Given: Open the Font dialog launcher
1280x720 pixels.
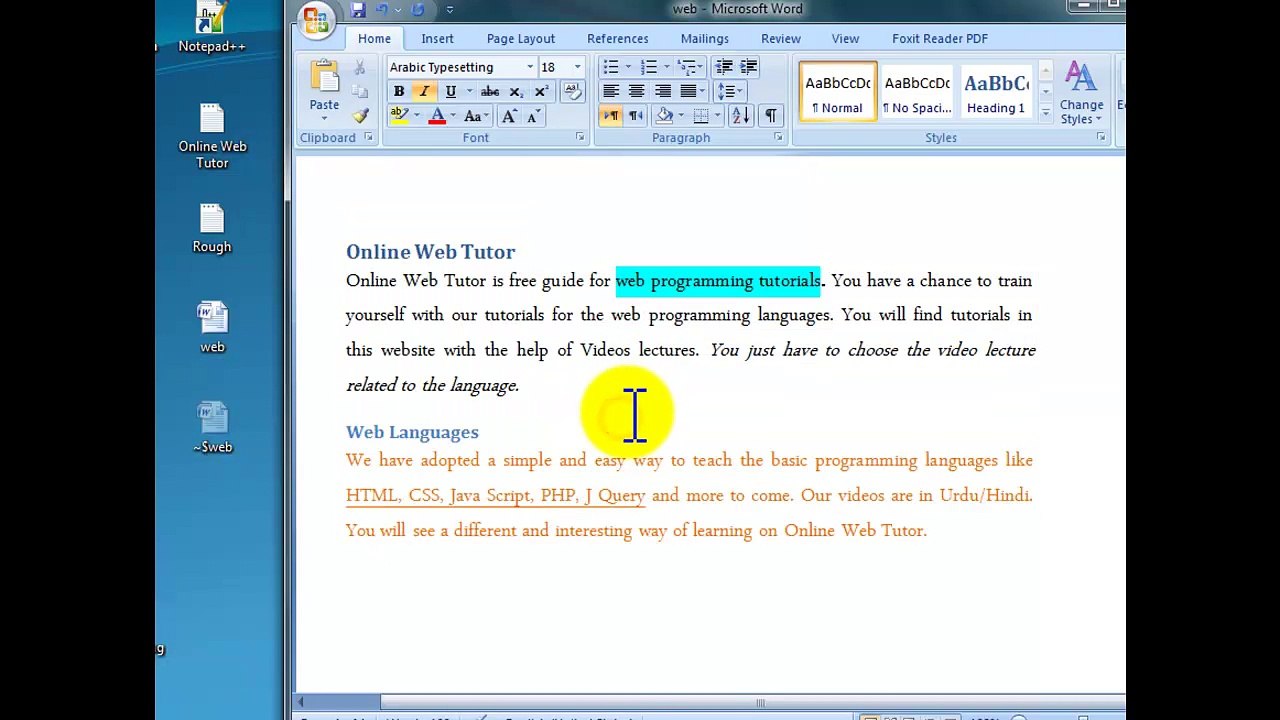Looking at the screenshot, I should [x=580, y=137].
